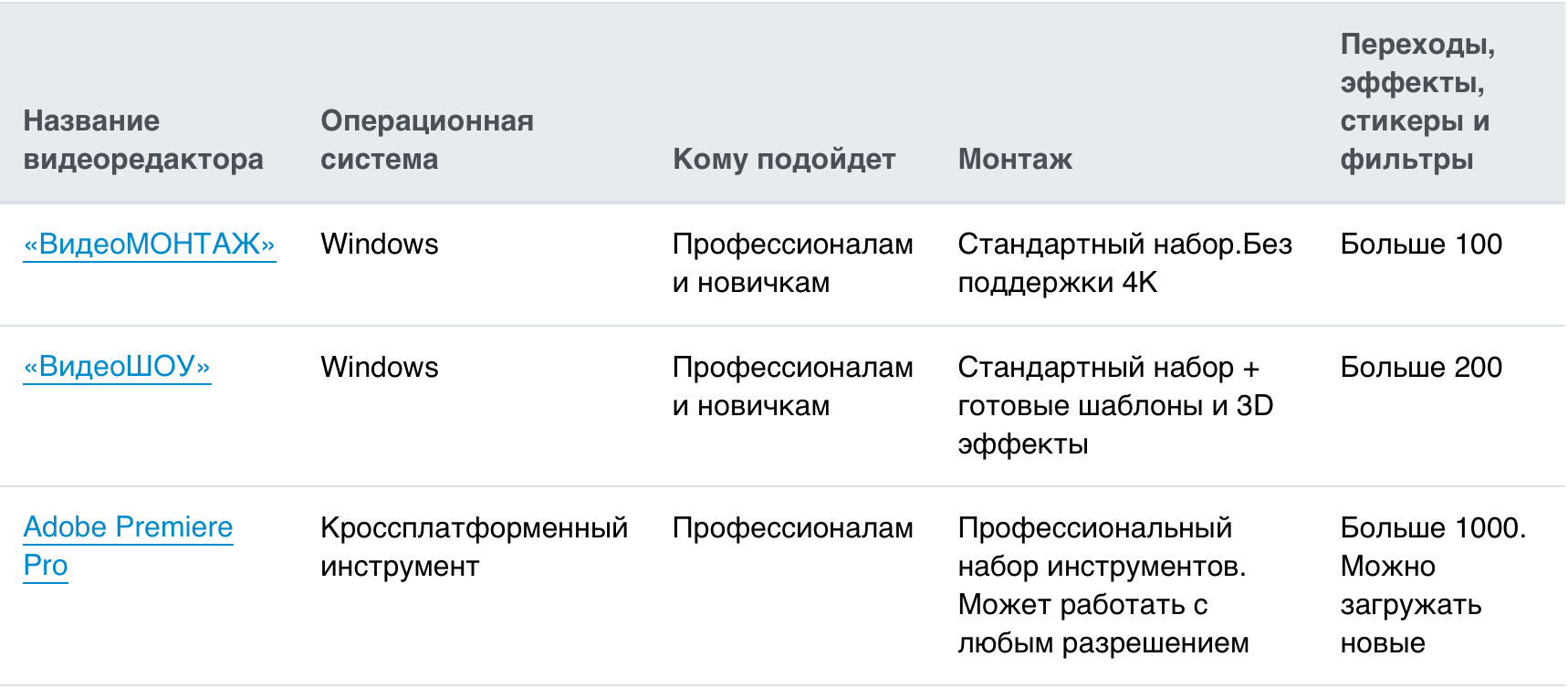Viewport: 1568px width, 688px height.
Task: Select the "Больше 200" cell
Action: (x=1421, y=368)
